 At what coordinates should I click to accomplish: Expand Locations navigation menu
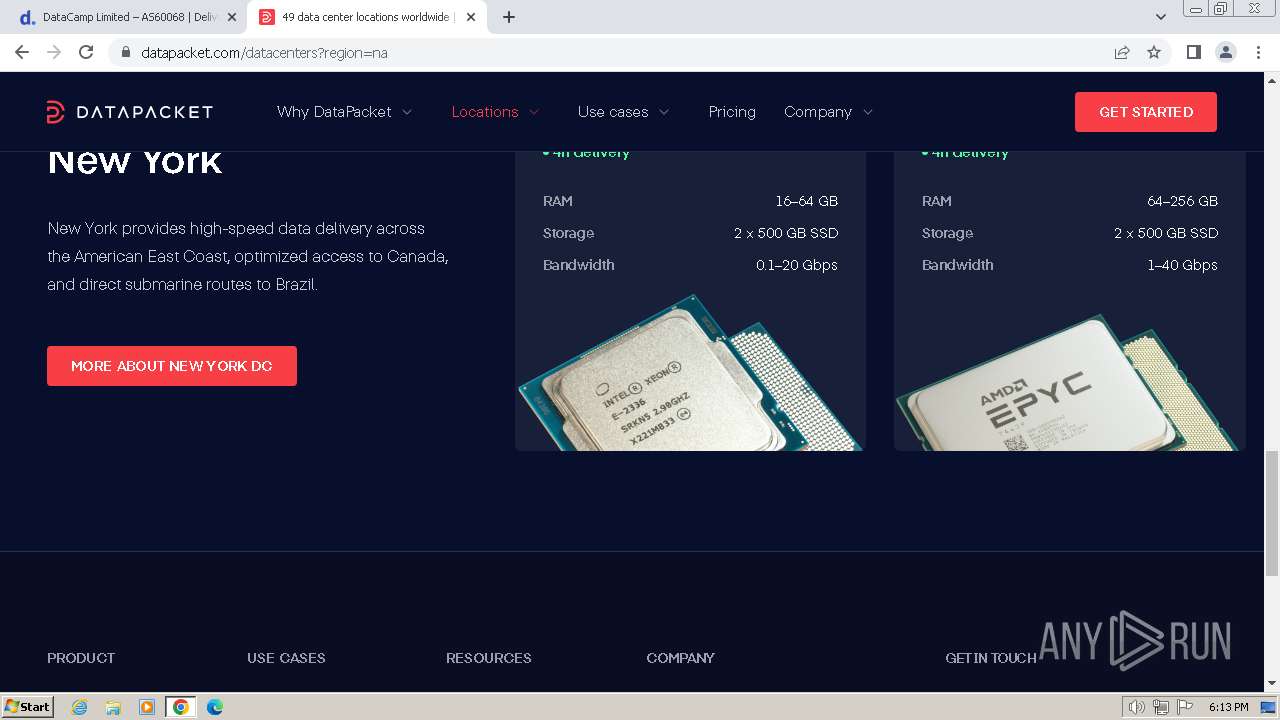[x=496, y=112]
